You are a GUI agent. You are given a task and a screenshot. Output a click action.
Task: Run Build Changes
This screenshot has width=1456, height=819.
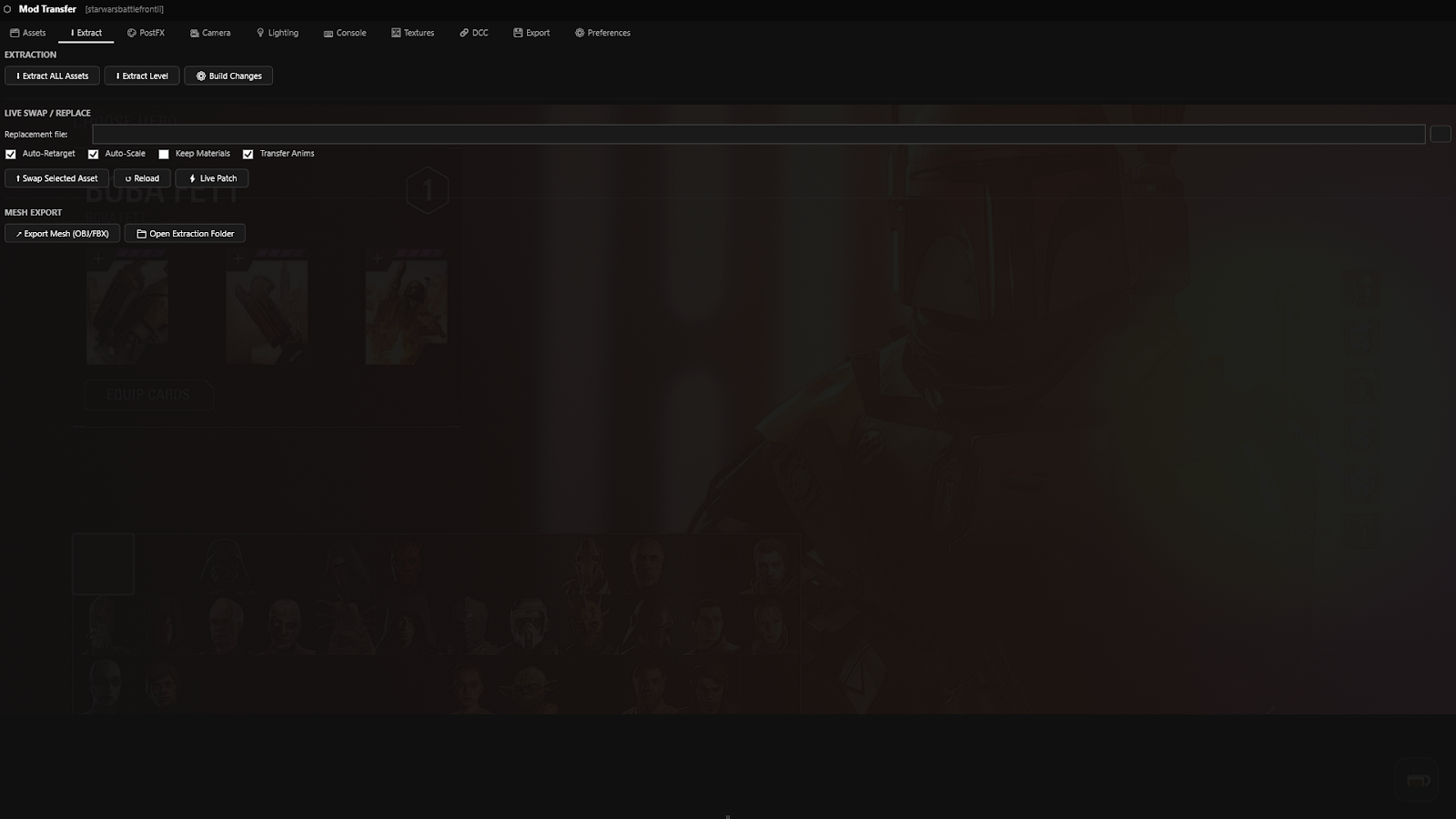pos(228,76)
